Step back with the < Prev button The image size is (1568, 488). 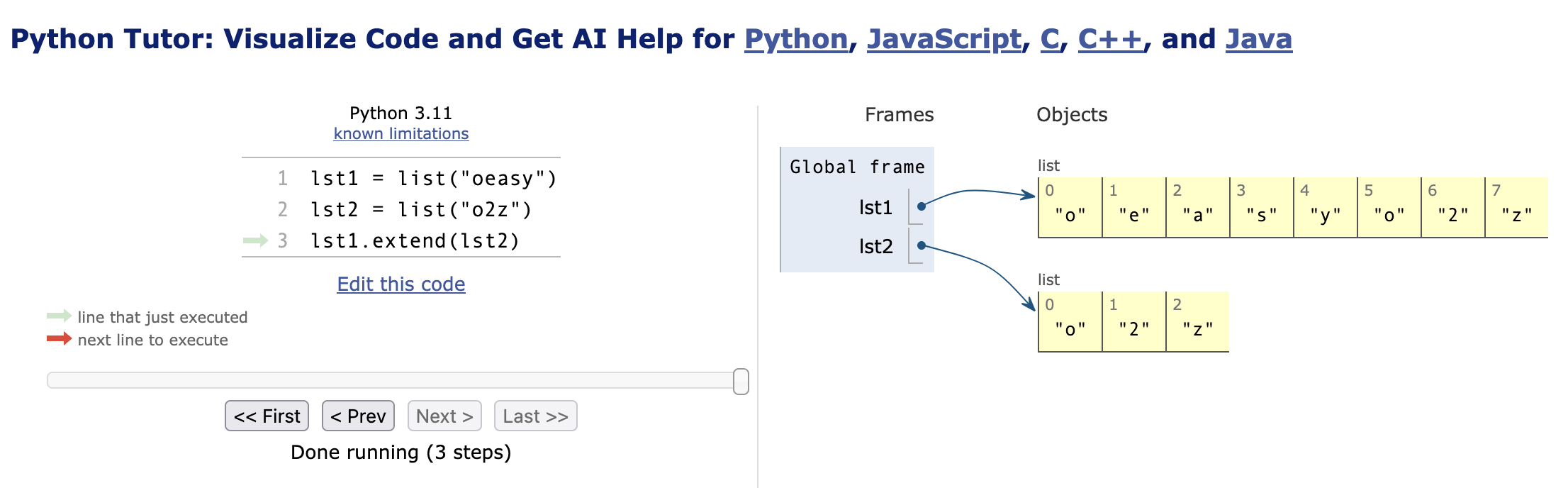point(358,416)
